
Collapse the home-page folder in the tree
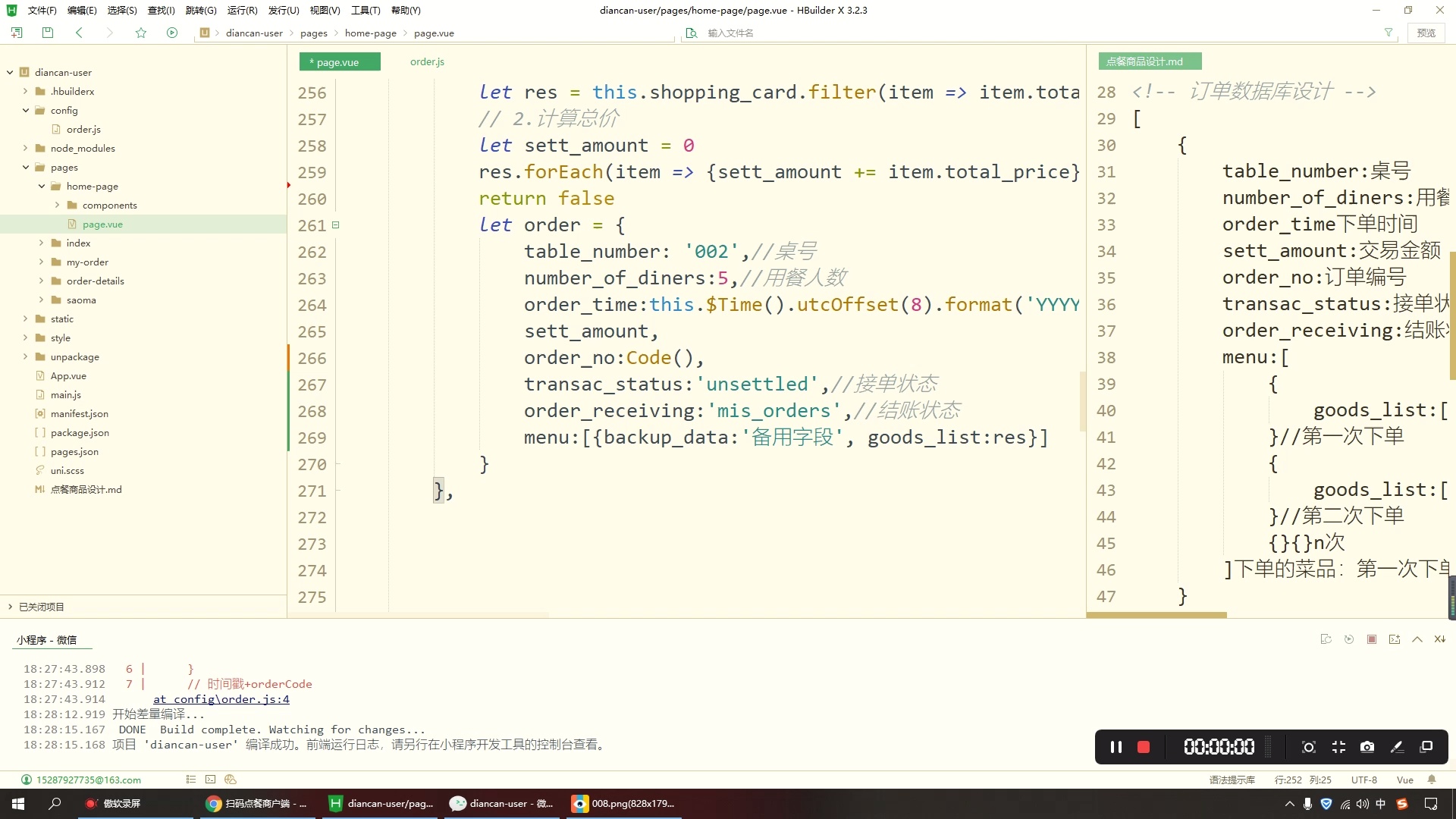[x=42, y=186]
